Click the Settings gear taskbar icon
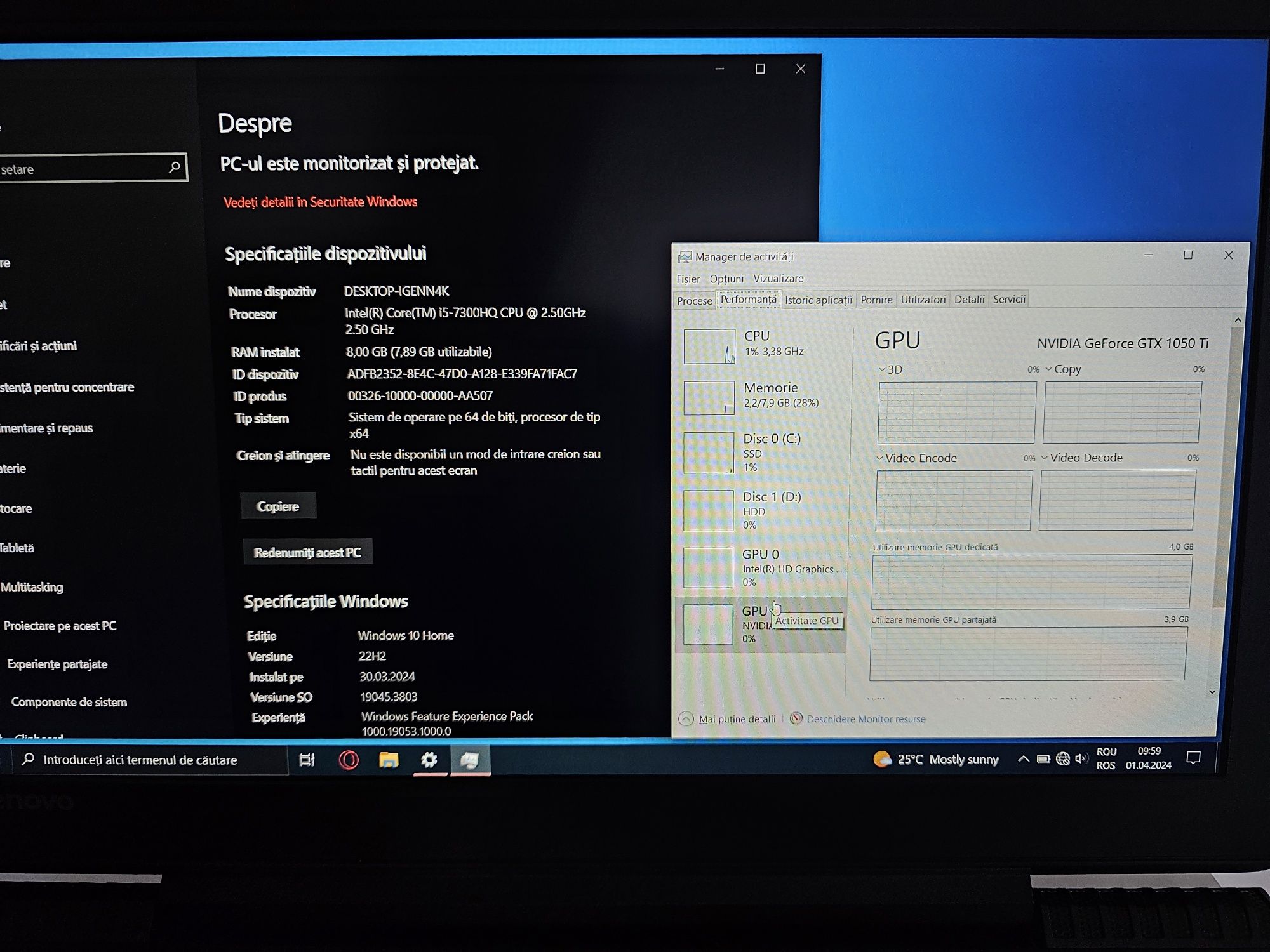This screenshot has width=1270, height=952. tap(429, 759)
